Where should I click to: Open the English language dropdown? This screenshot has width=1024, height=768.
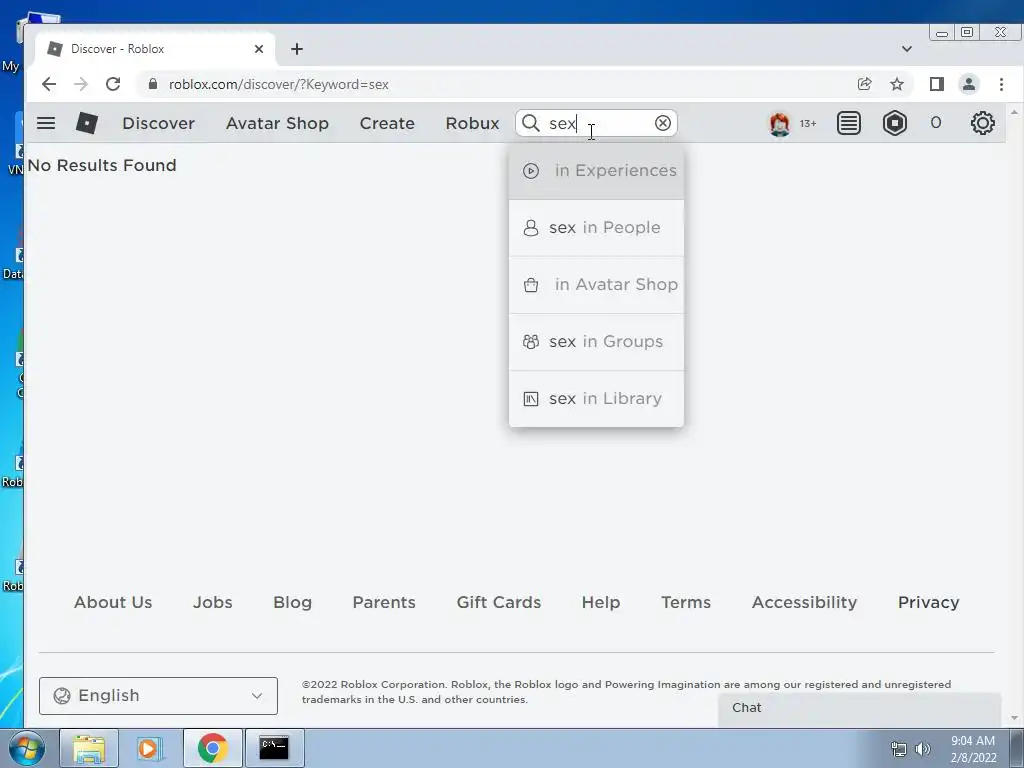click(x=158, y=696)
